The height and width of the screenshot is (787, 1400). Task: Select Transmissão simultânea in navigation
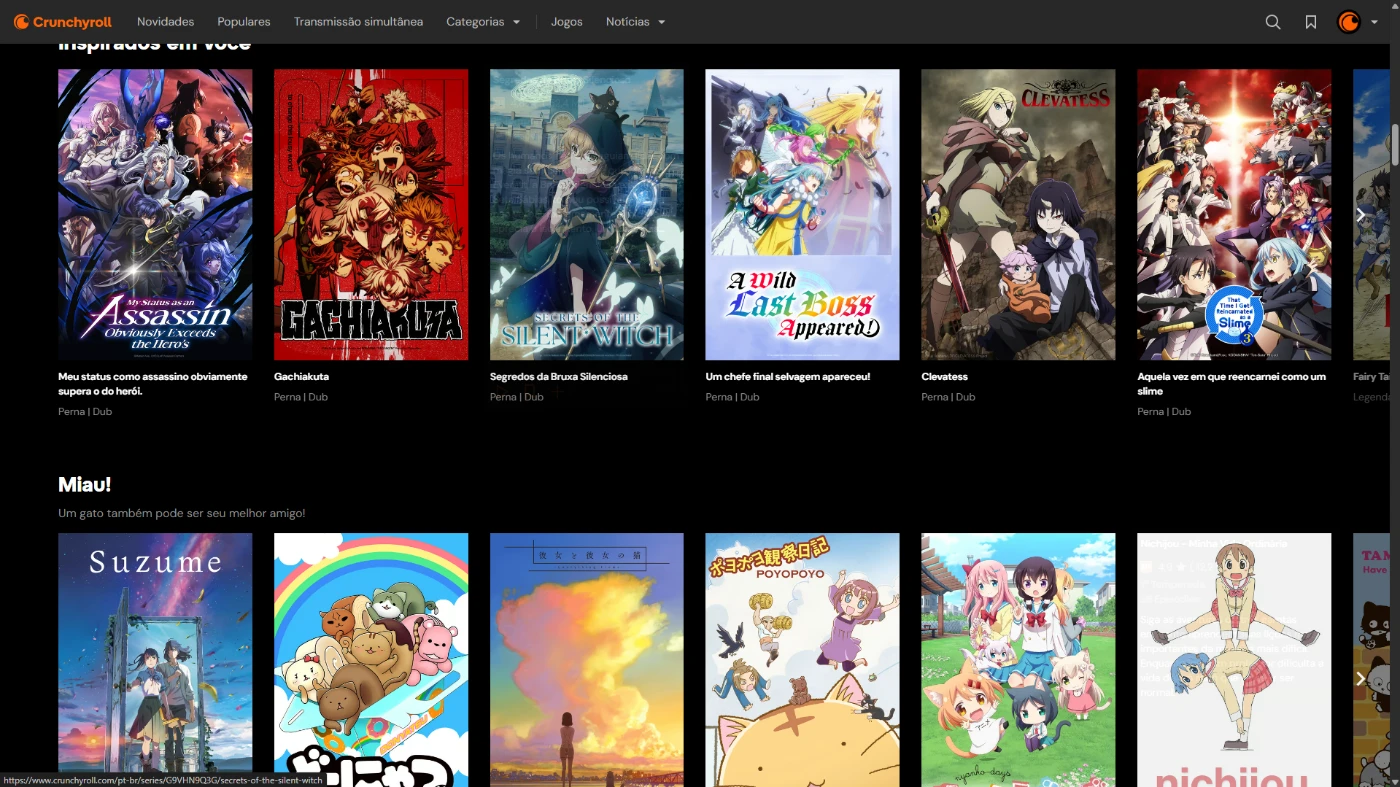click(x=358, y=22)
